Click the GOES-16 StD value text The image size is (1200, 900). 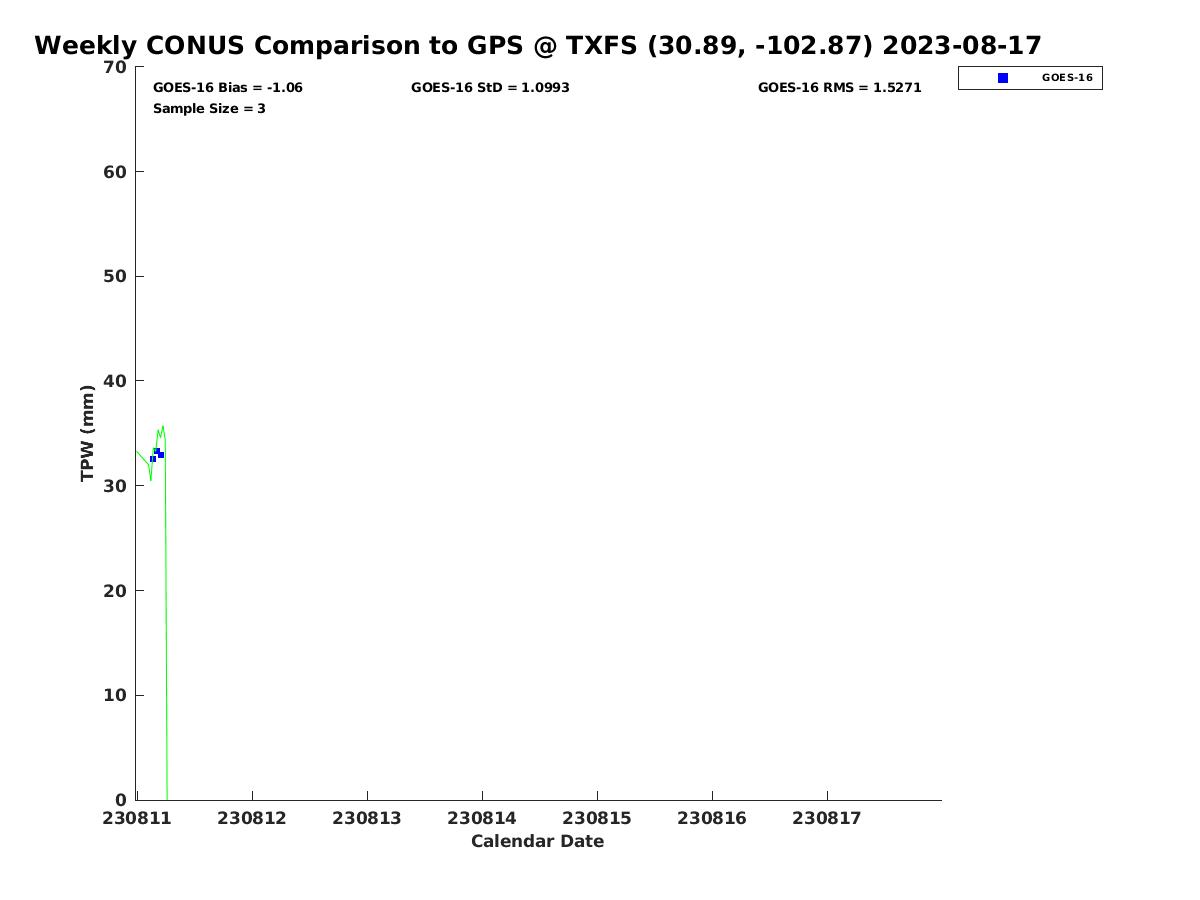[490, 88]
